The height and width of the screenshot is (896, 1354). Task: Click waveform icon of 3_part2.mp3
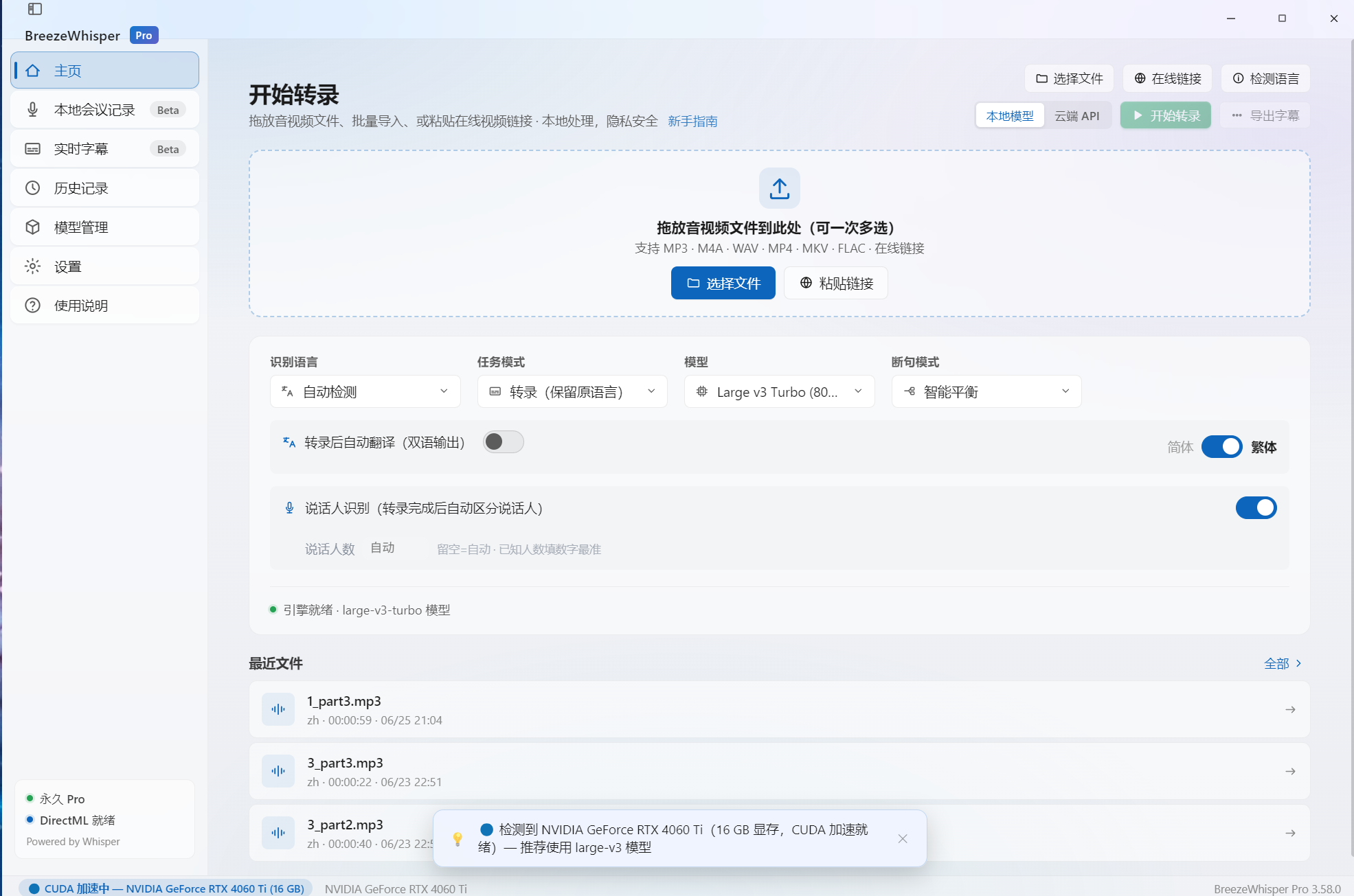click(278, 833)
